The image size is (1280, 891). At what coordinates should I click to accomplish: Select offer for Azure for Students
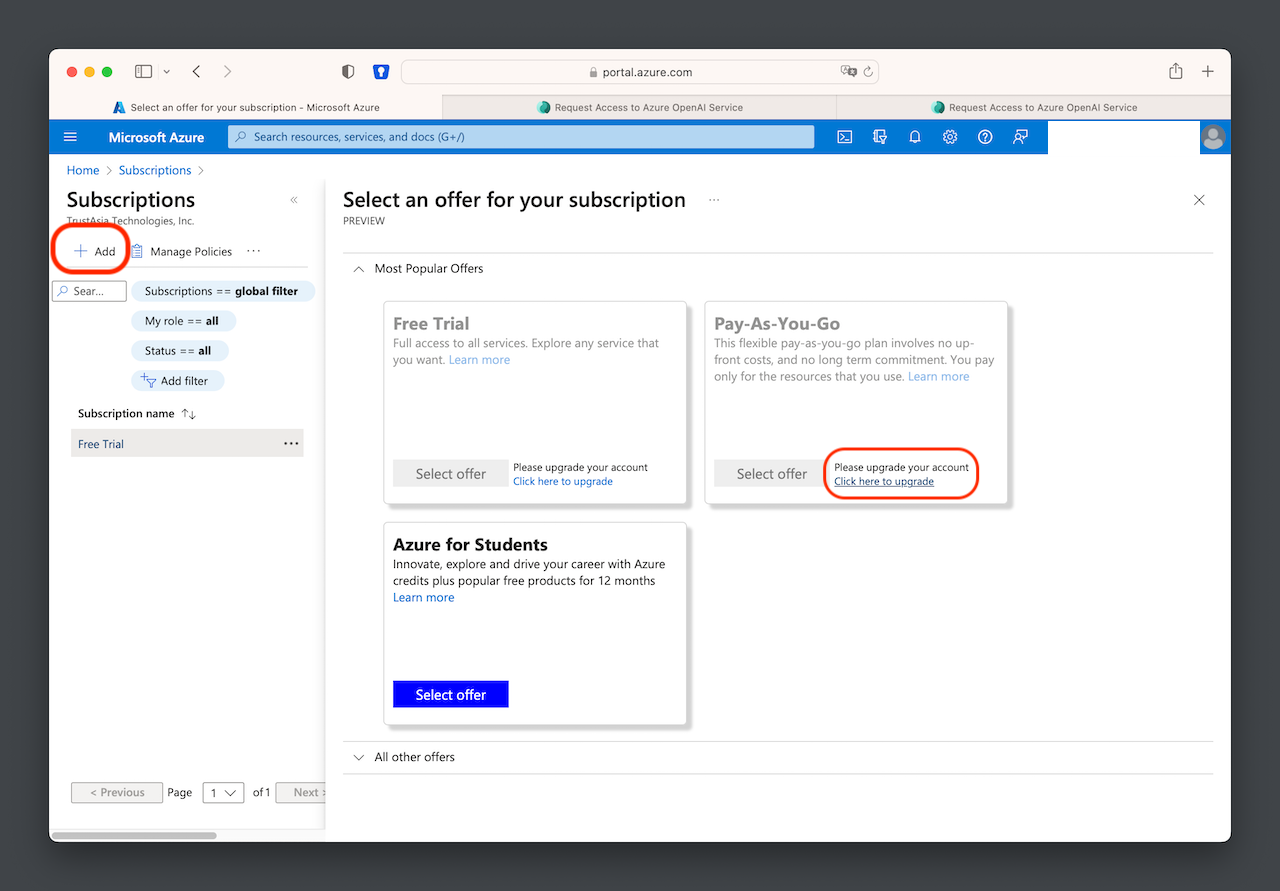pos(451,694)
